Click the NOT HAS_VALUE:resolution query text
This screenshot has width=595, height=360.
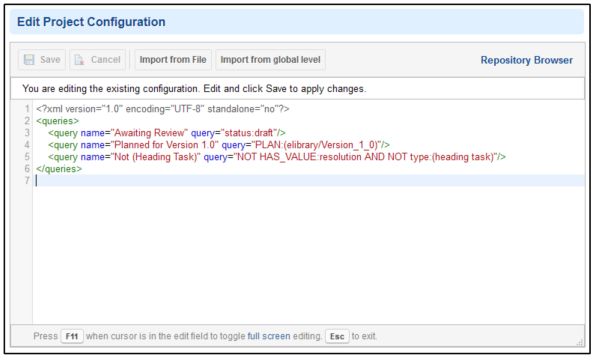tap(298, 157)
